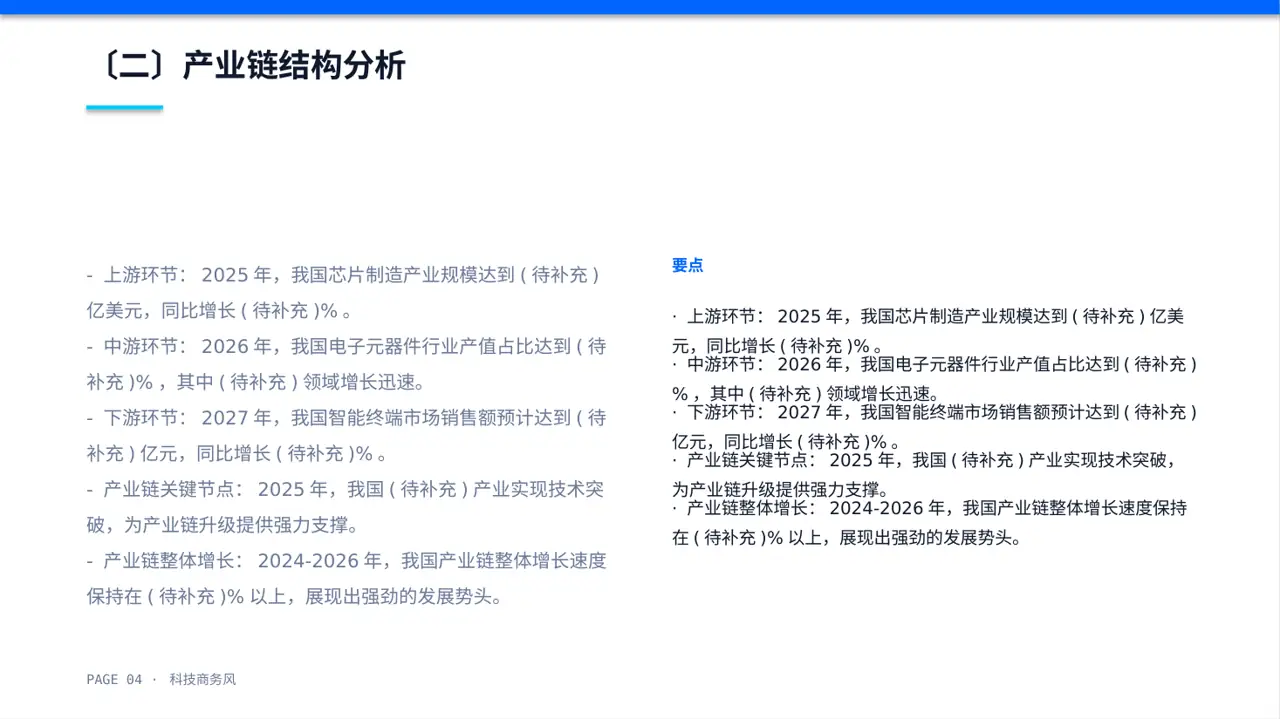This screenshot has height=719, width=1280.
Task: Select the gray dash-bulleted line starting 上游环节
Action: [343, 275]
